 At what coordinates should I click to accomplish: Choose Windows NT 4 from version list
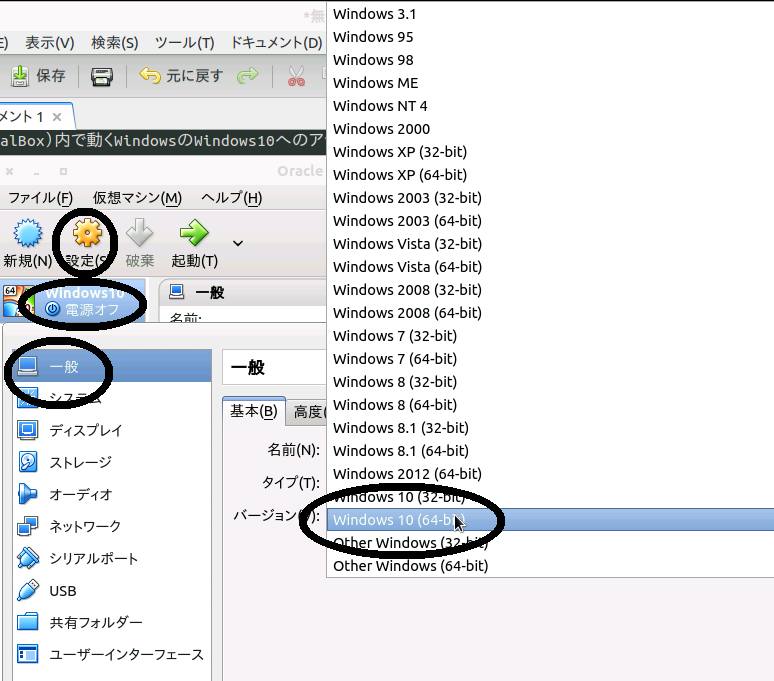click(x=550, y=106)
